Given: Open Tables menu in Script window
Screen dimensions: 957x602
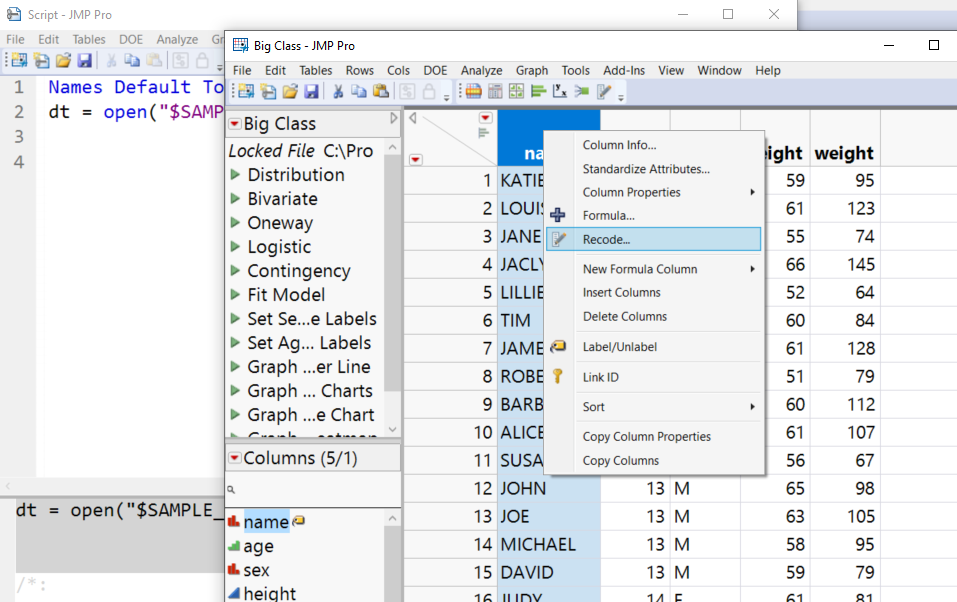Looking at the screenshot, I should tap(89, 40).
